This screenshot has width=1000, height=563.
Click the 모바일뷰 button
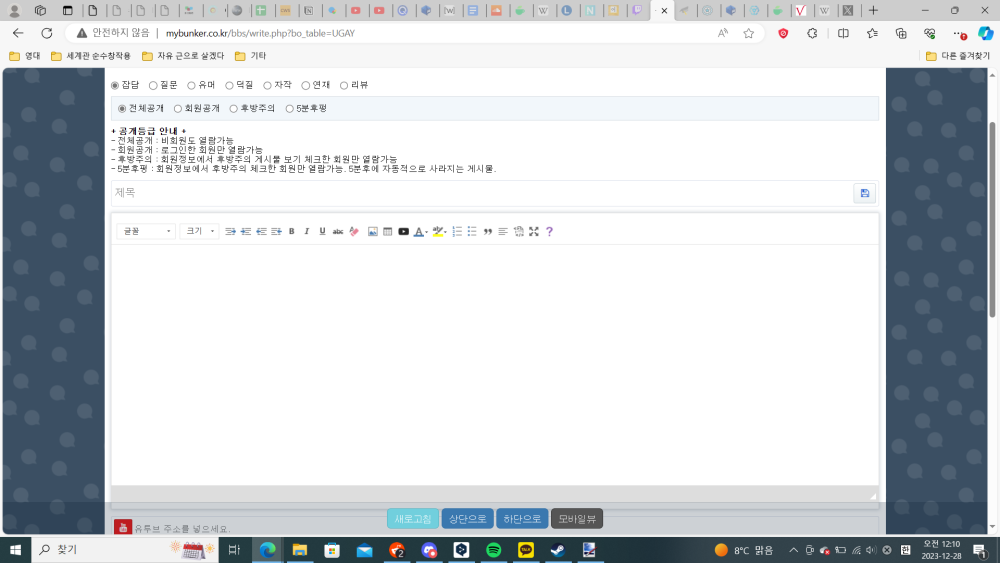(x=576, y=519)
